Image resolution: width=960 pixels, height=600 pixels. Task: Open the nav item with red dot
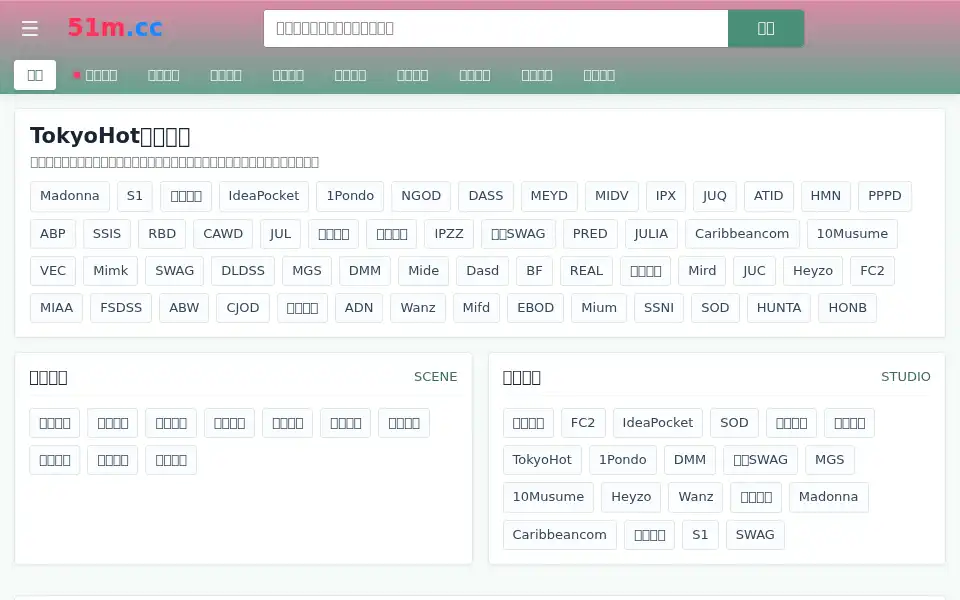coord(96,75)
